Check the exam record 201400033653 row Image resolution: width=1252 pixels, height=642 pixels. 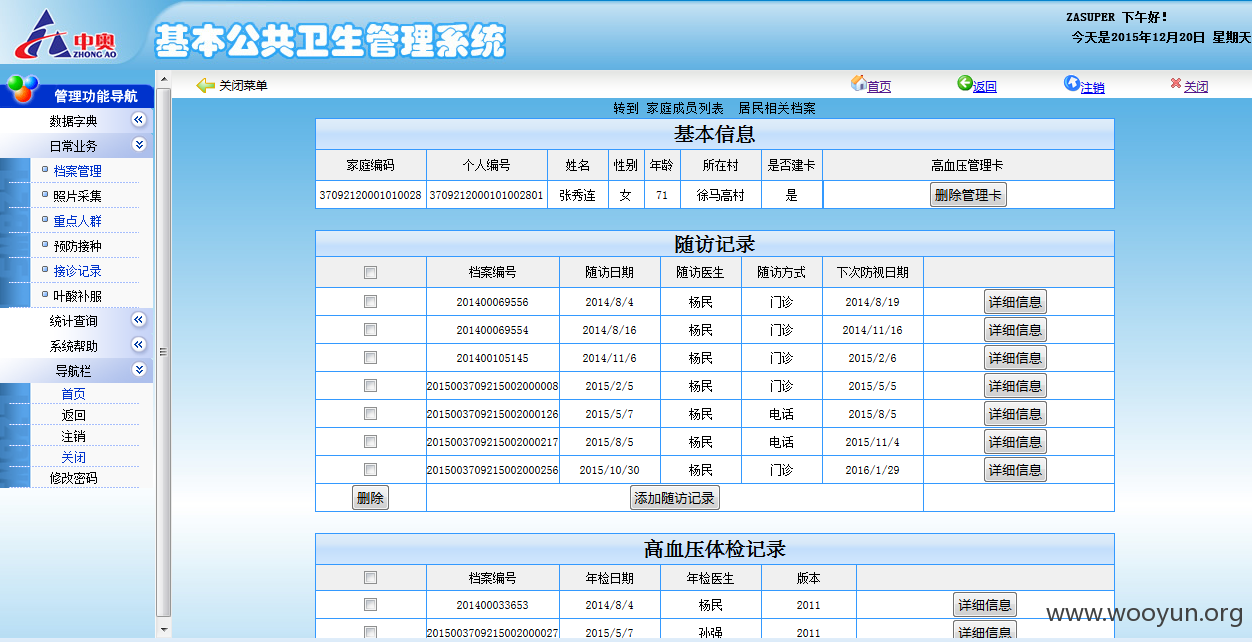(371, 604)
